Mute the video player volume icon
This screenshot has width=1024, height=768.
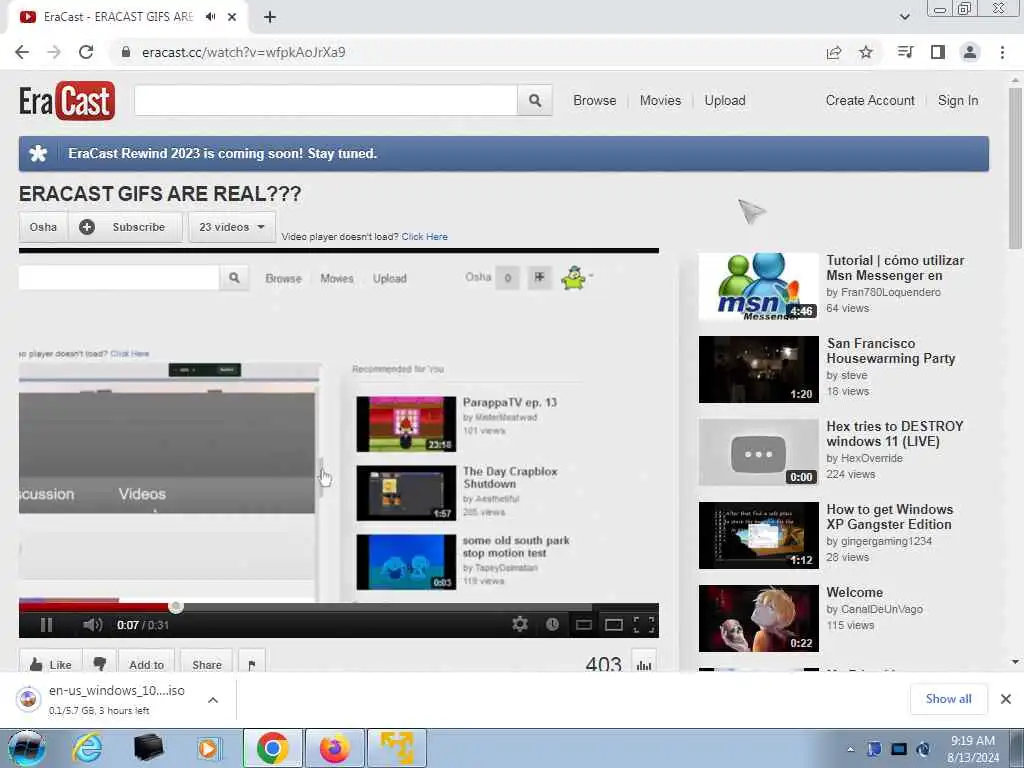pos(93,625)
